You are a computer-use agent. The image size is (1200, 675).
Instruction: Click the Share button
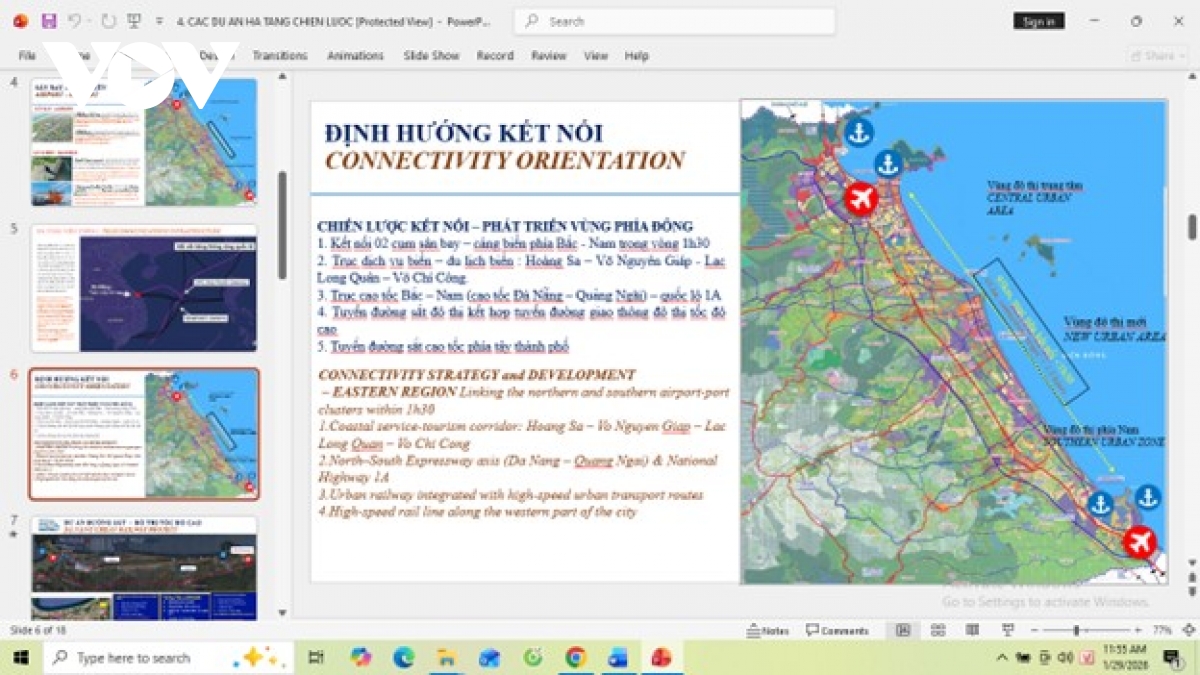tap(1158, 56)
